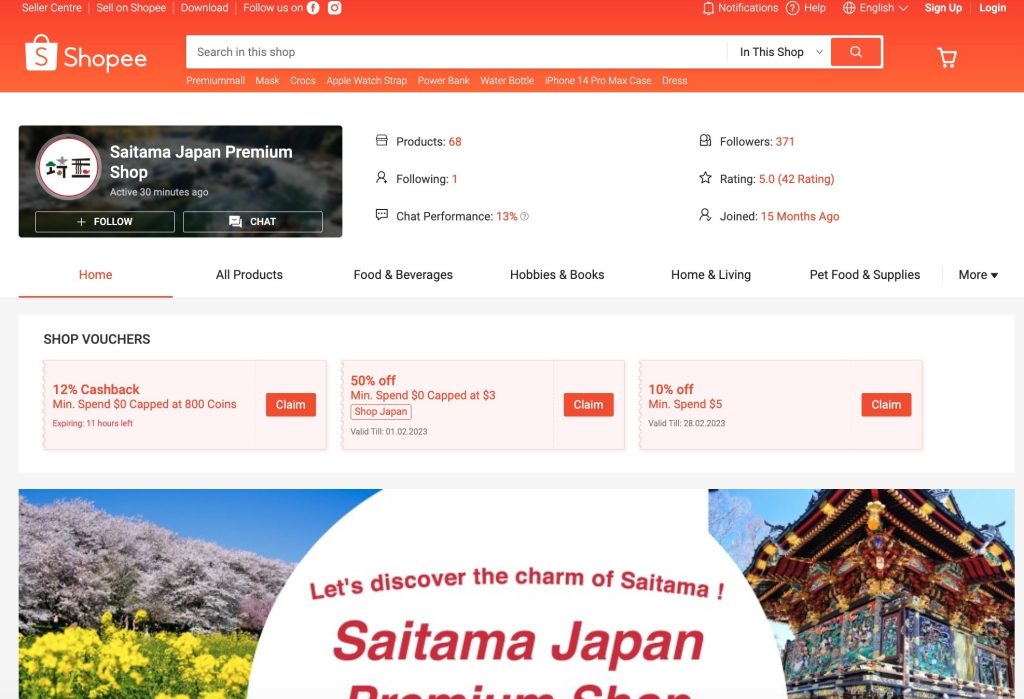Open Shopee's Facebook page icon
1024x699 pixels.
tap(313, 8)
